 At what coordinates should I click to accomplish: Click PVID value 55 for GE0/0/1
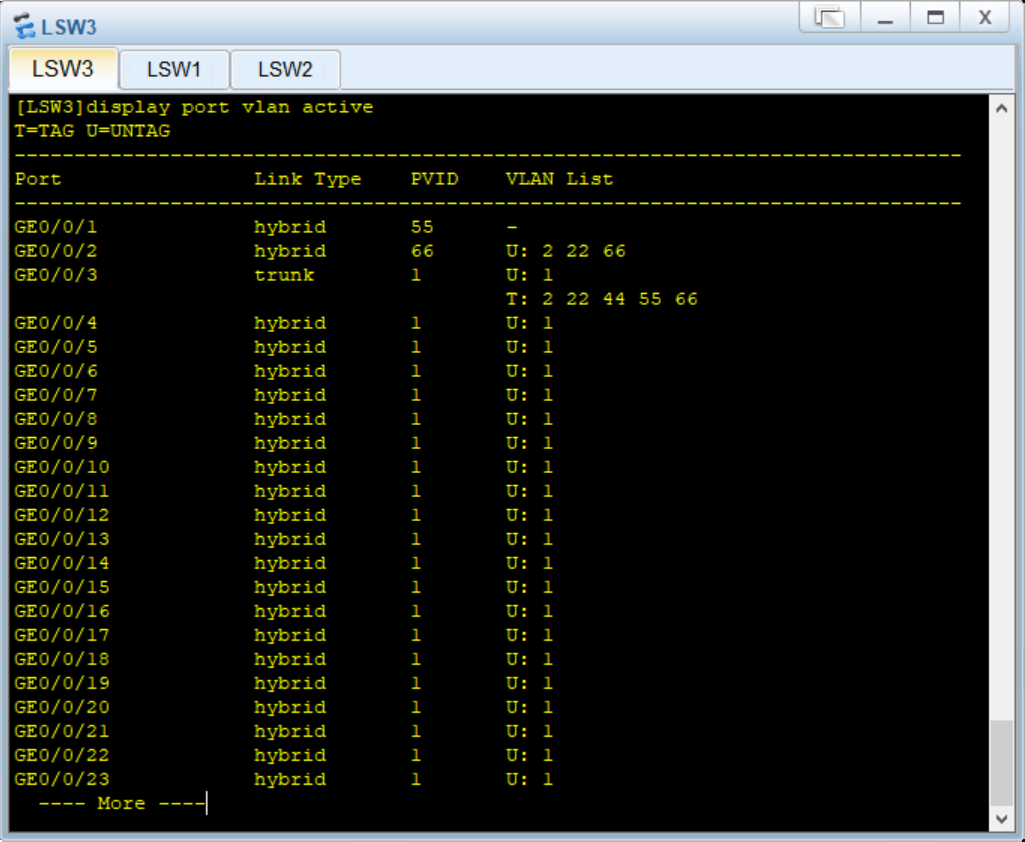[x=422, y=227]
